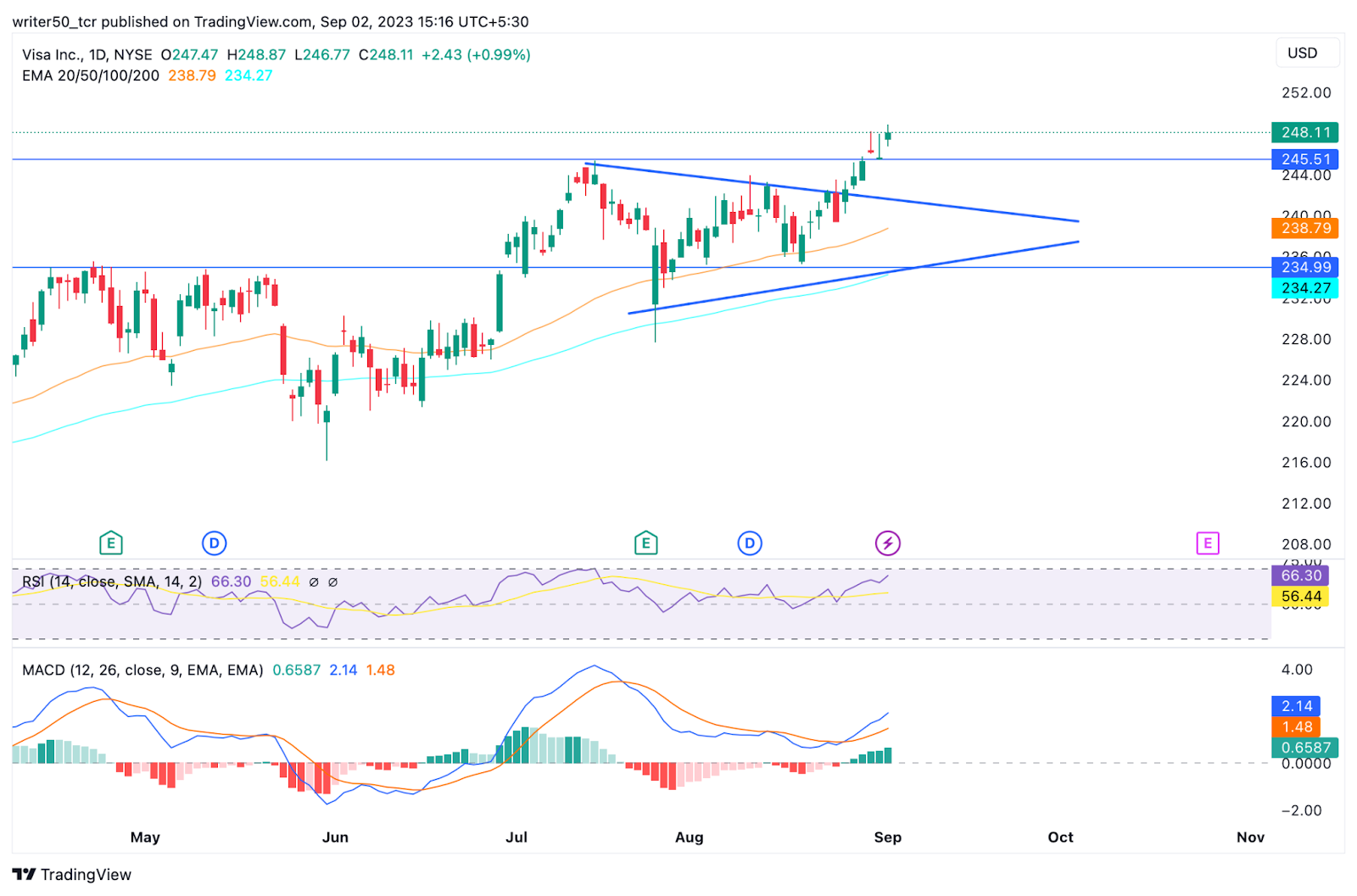Click the 234.27 cyan EMA price label
Screen dimensions: 1357x896
pos(1305,288)
